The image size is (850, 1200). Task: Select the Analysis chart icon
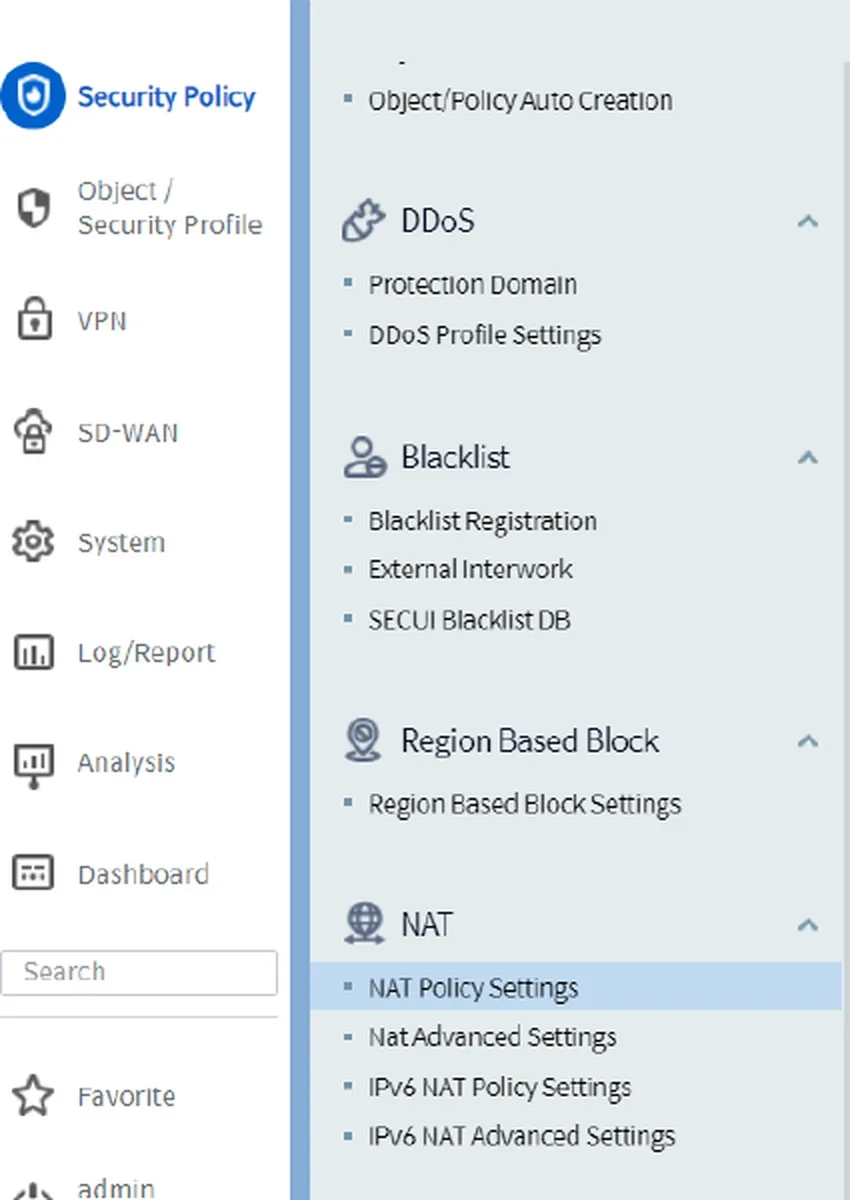[x=33, y=762]
